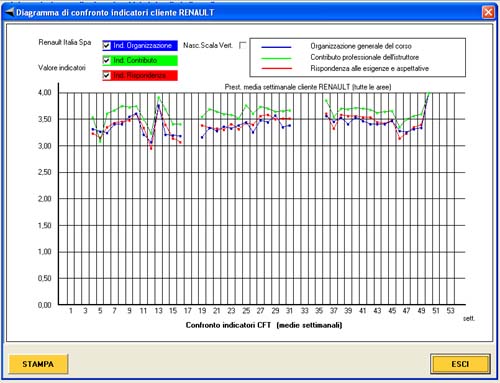Click the title bar arrow icon
The image size is (500, 383).
tap(10, 12)
